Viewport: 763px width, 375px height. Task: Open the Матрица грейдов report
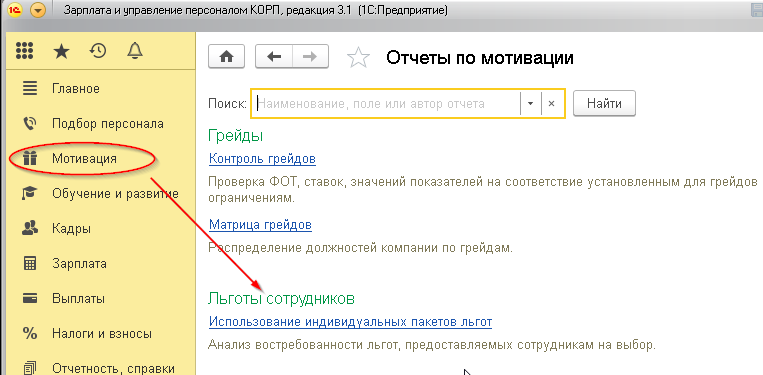(x=260, y=225)
